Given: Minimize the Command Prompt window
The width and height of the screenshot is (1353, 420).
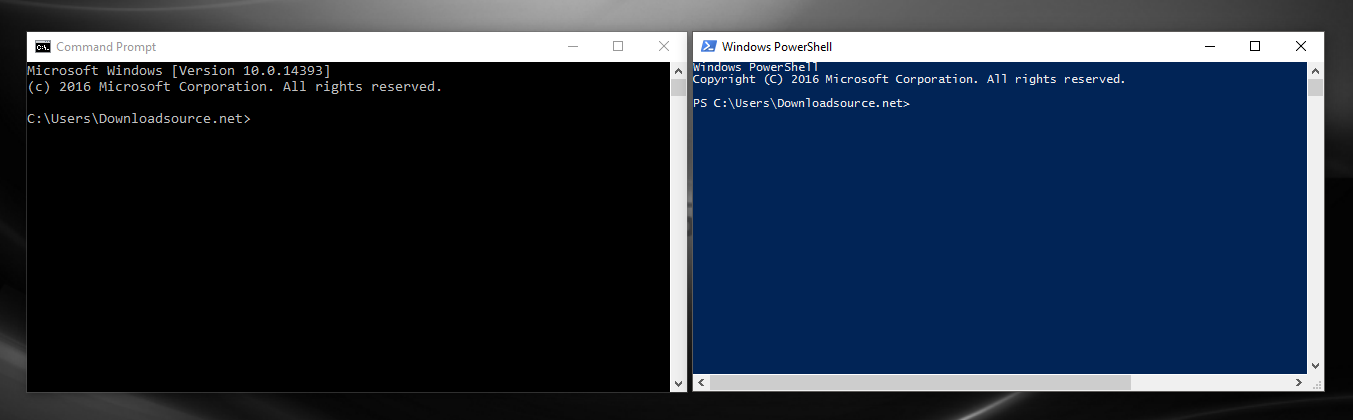Looking at the screenshot, I should pyautogui.click(x=573, y=46).
